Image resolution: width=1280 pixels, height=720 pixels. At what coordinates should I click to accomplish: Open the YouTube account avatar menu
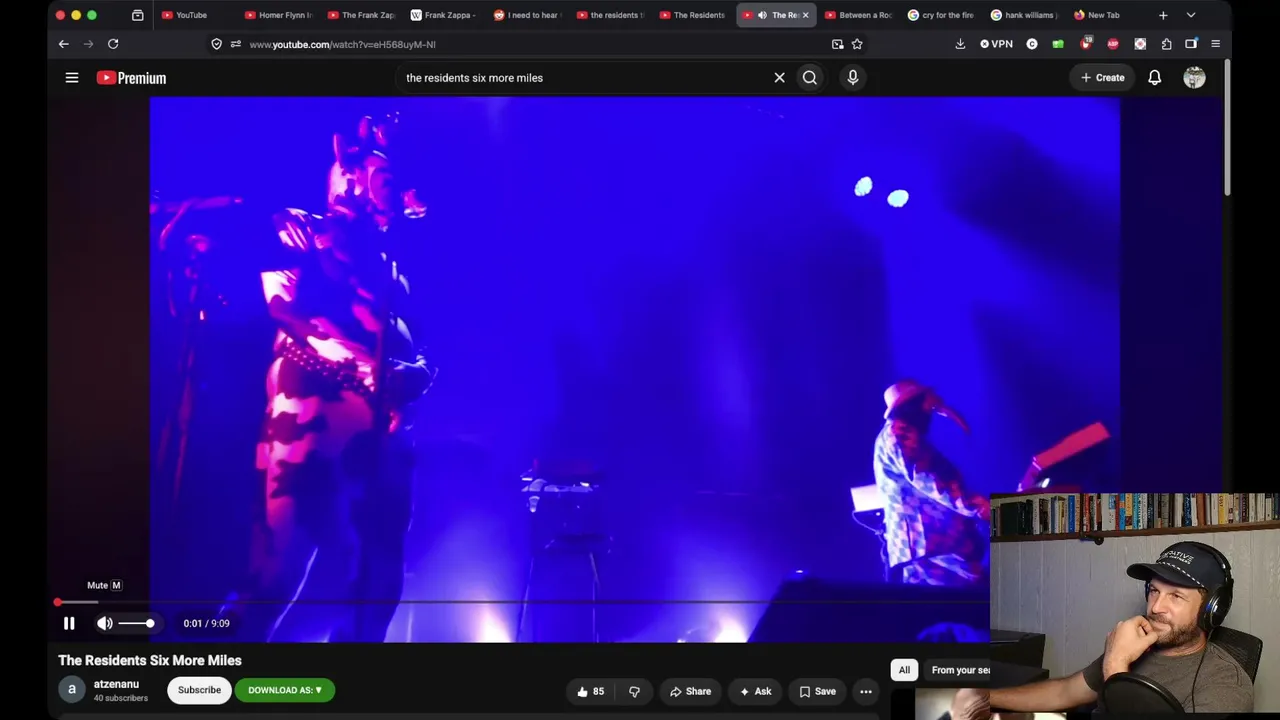[1195, 77]
